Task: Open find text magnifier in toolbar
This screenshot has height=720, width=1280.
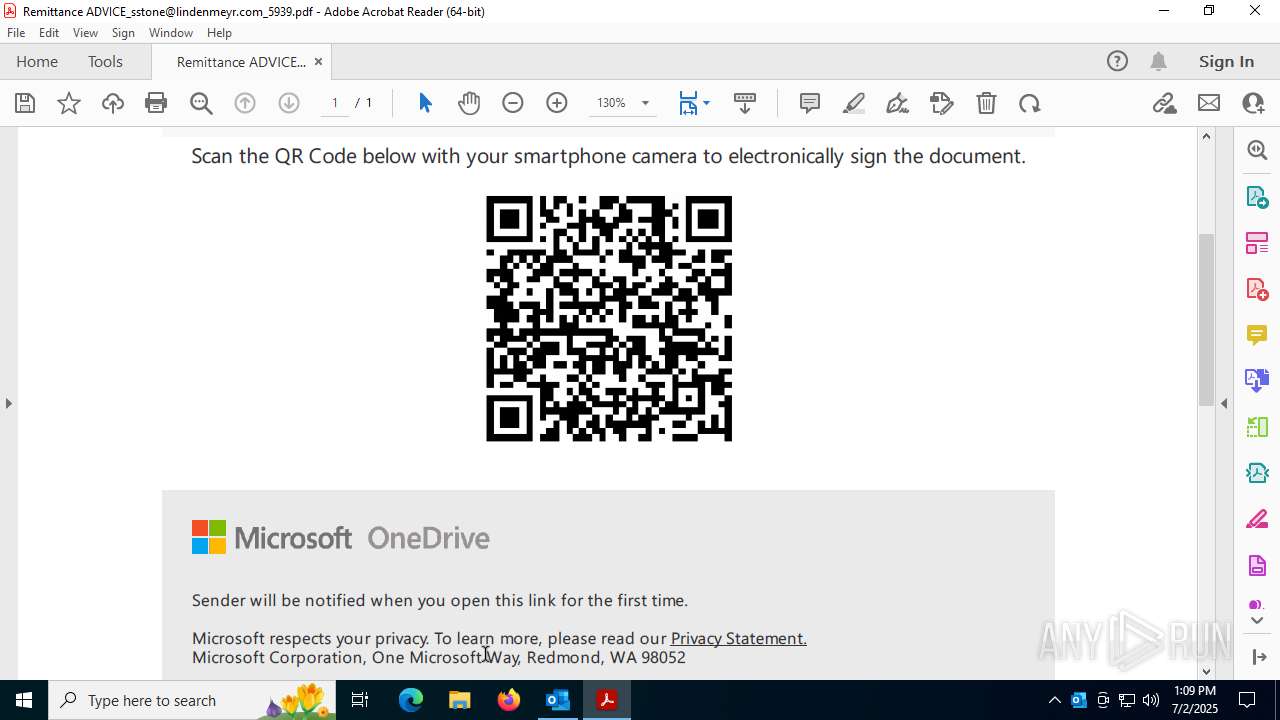Action: (x=201, y=103)
